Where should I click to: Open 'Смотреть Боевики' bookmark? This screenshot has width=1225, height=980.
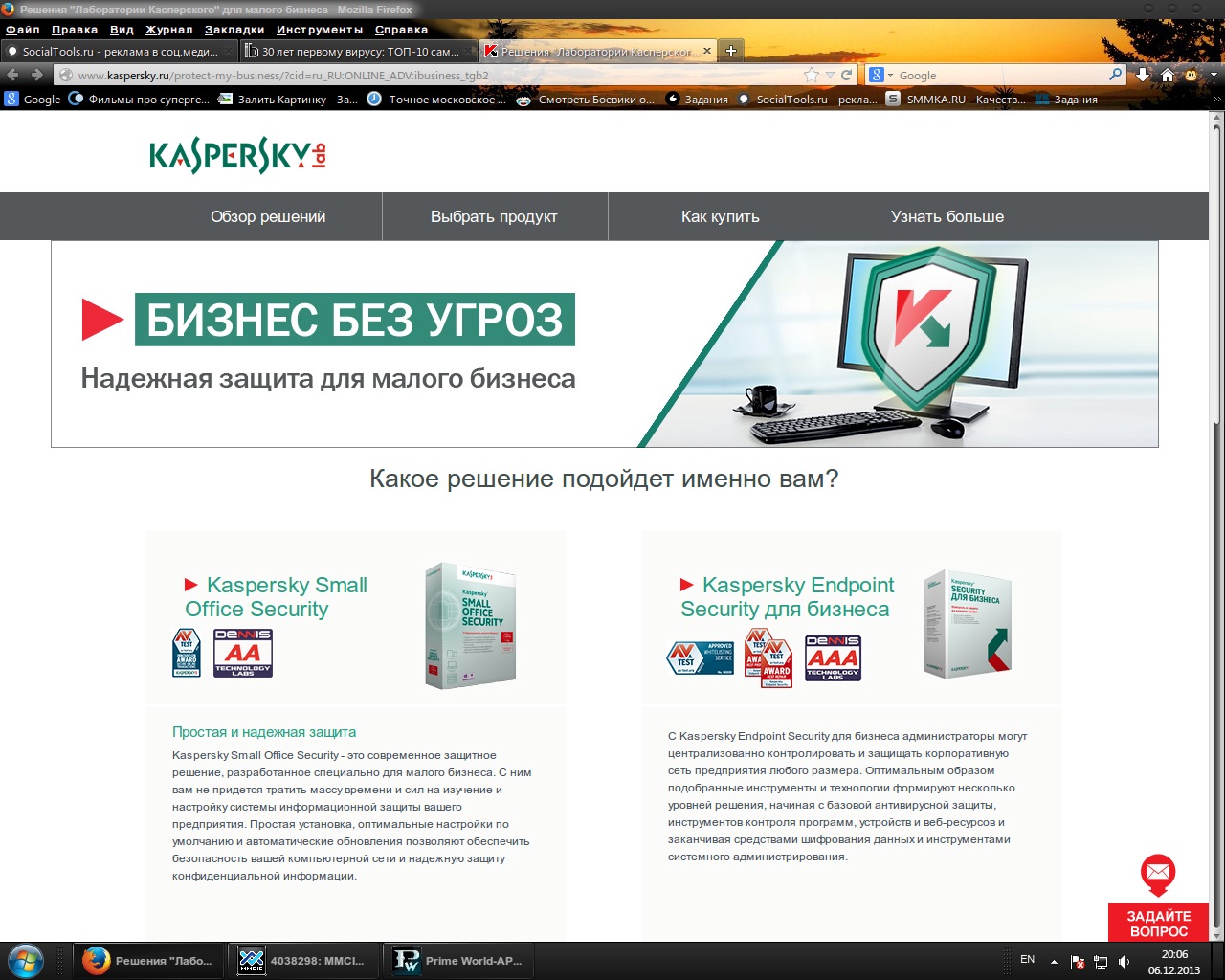tap(586, 99)
